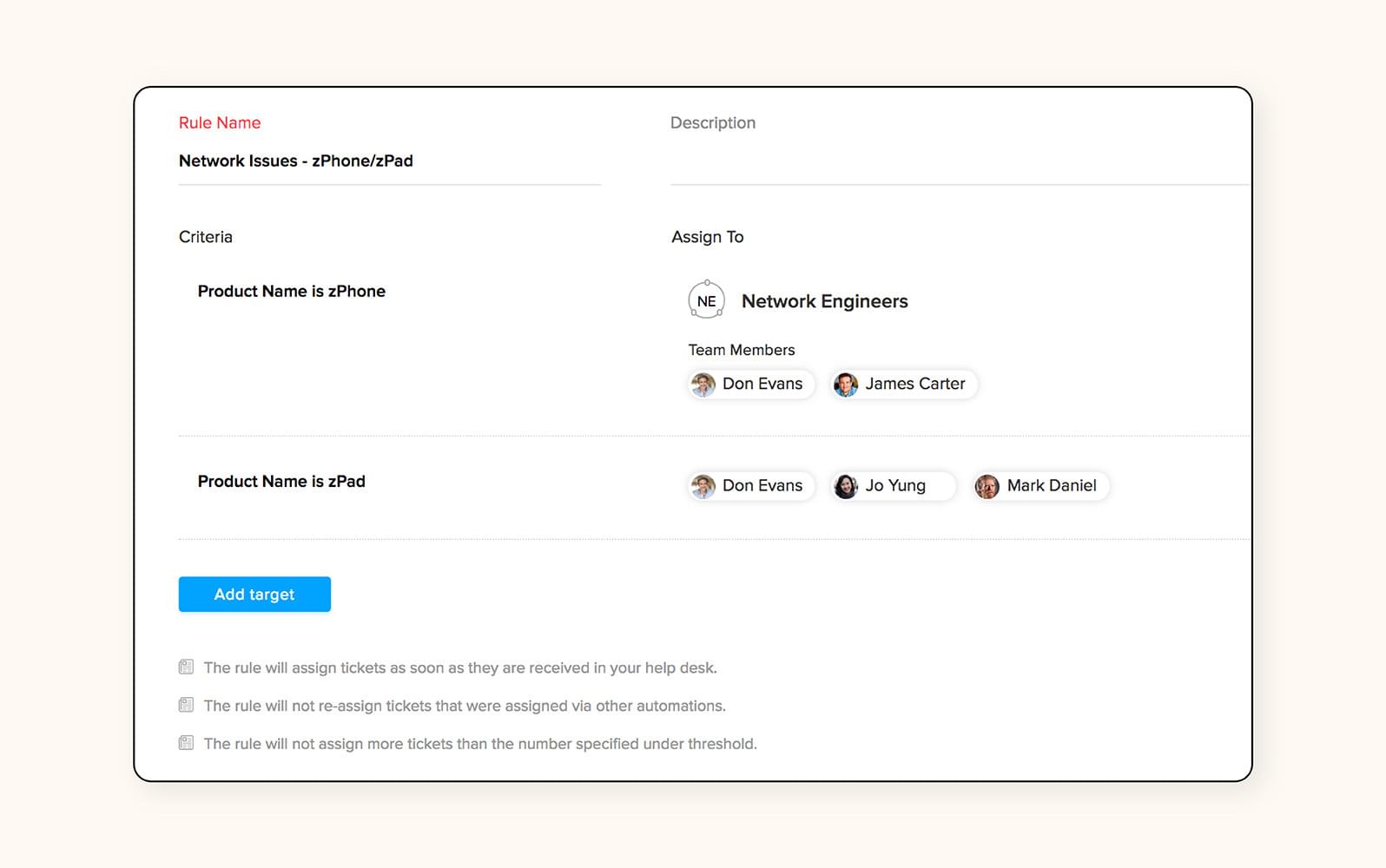The image size is (1386, 868).
Task: Click the criteria 'Product Name is zPad'
Action: coord(281,482)
